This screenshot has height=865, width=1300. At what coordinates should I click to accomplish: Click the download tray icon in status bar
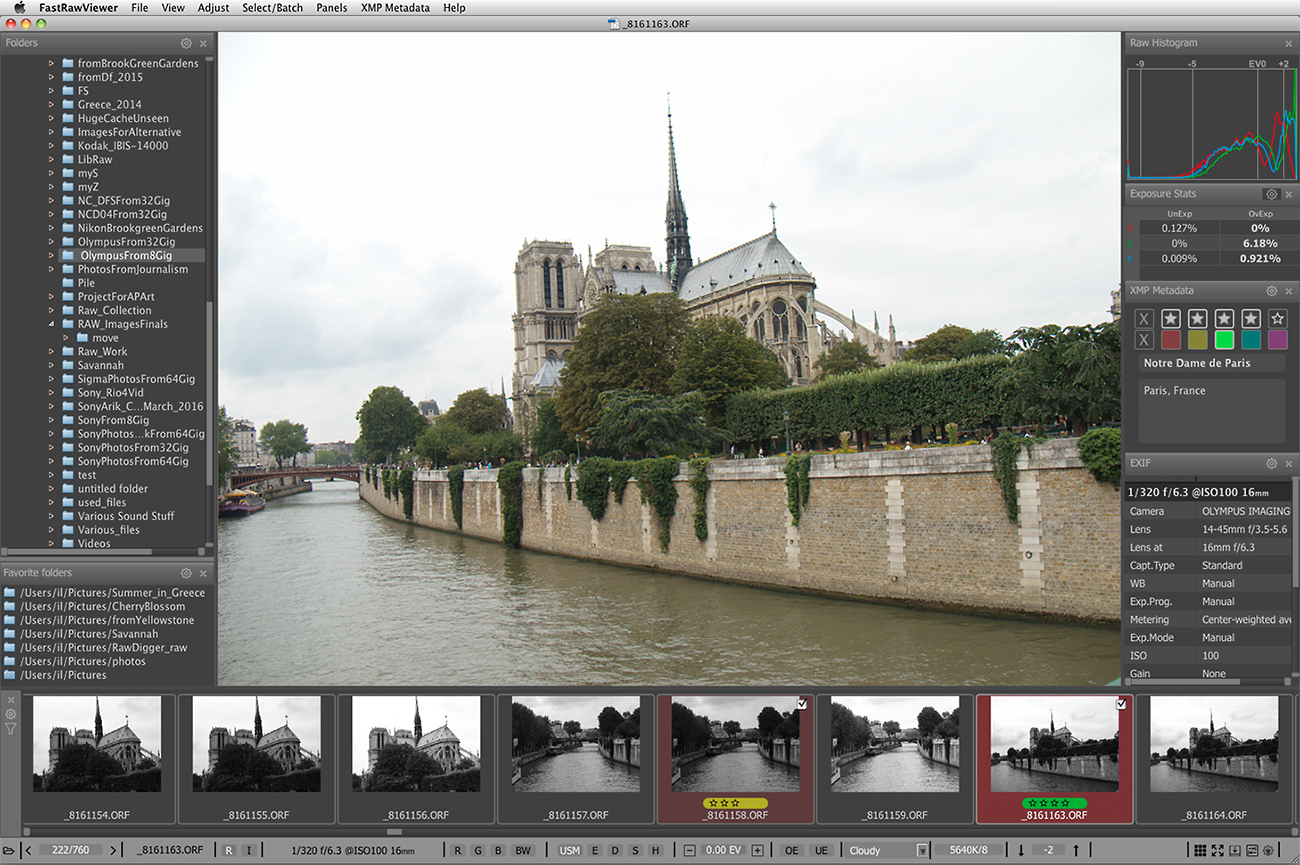(1235, 850)
